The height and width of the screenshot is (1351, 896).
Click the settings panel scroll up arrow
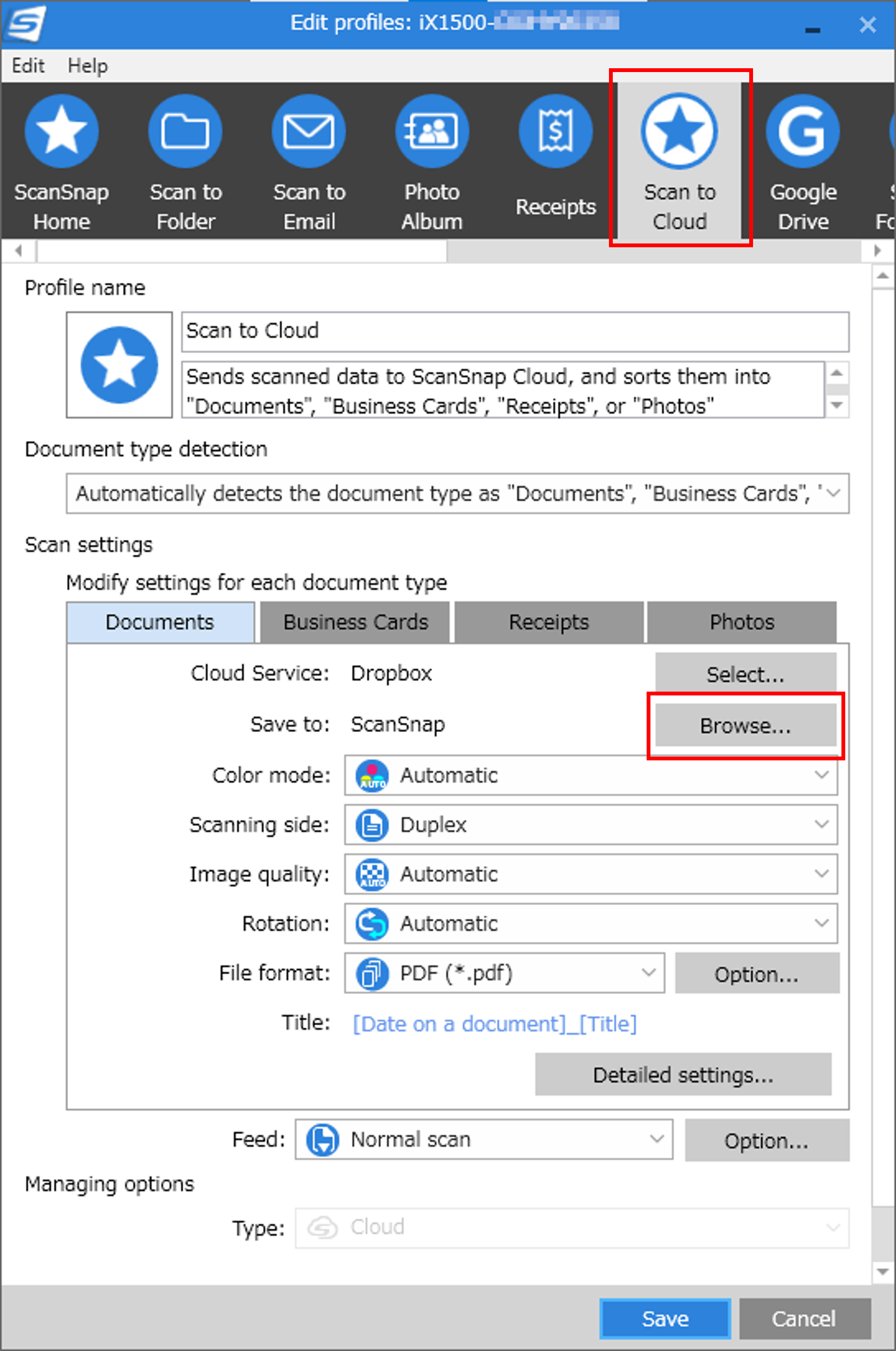point(883,277)
